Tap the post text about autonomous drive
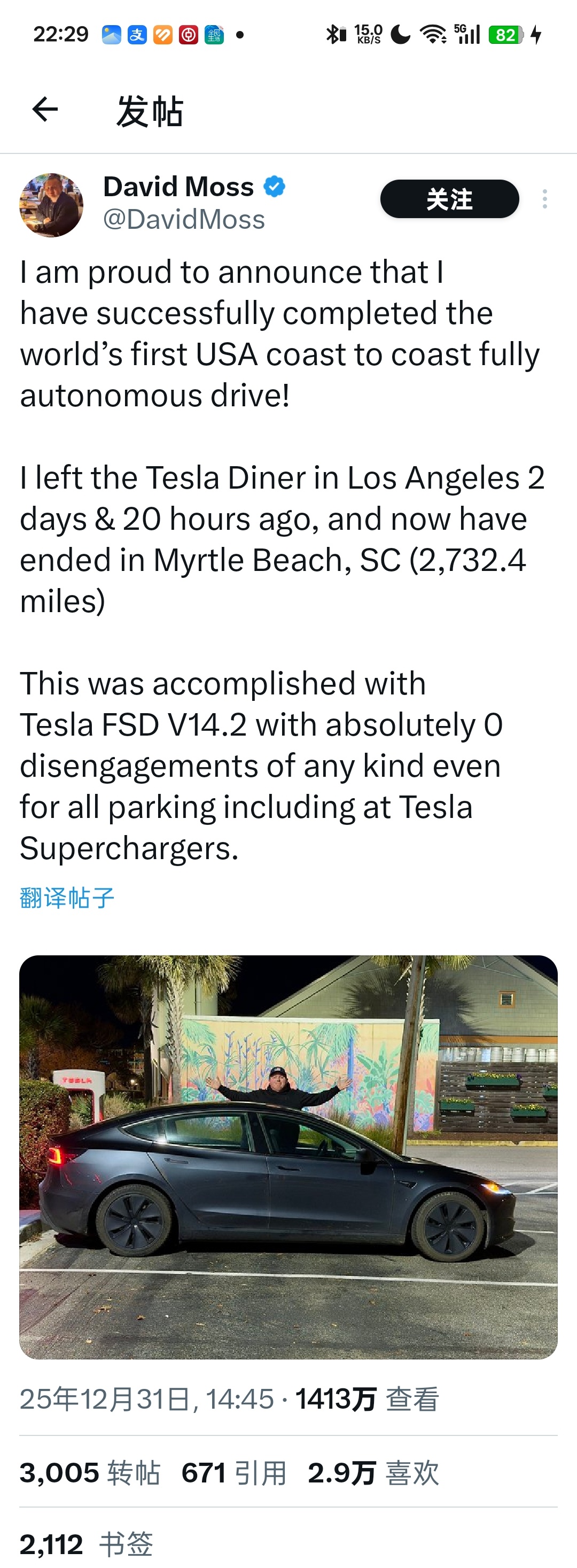 tap(279, 334)
